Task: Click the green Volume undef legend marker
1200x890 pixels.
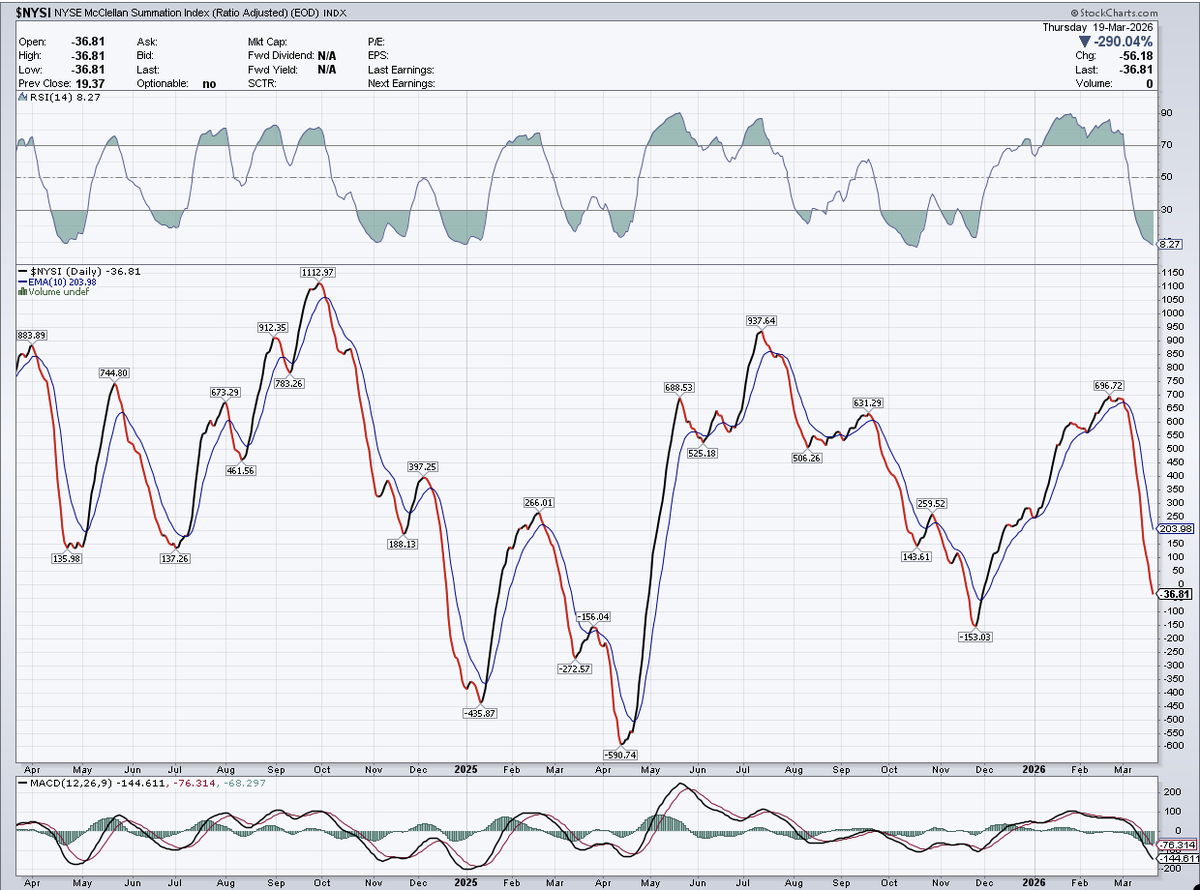Action: click(x=22, y=292)
